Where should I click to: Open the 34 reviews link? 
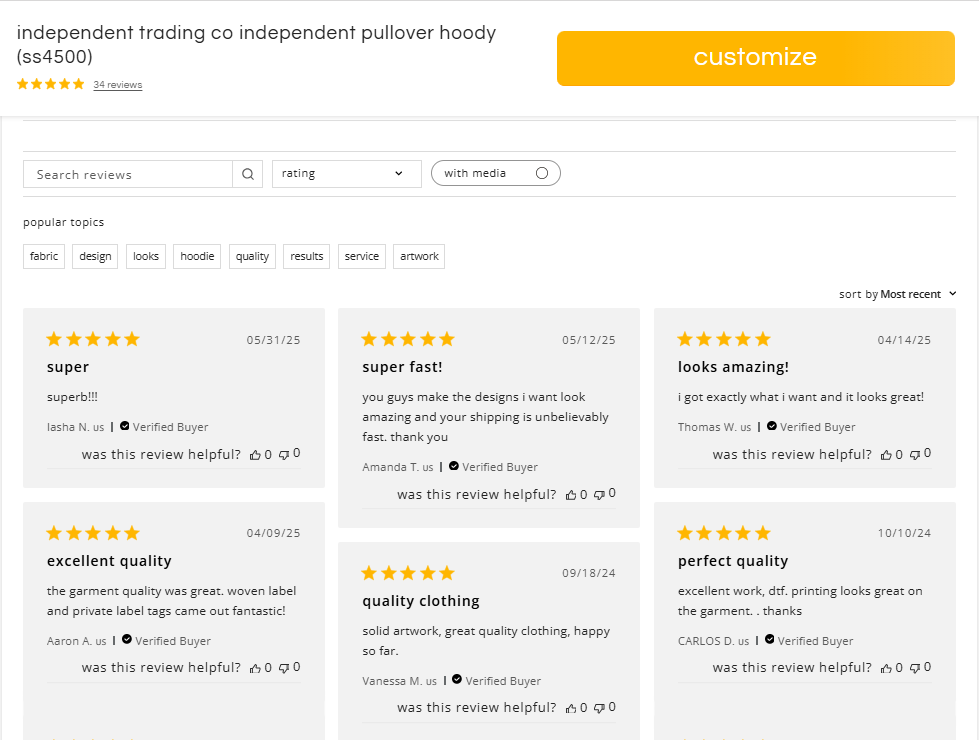coord(117,85)
